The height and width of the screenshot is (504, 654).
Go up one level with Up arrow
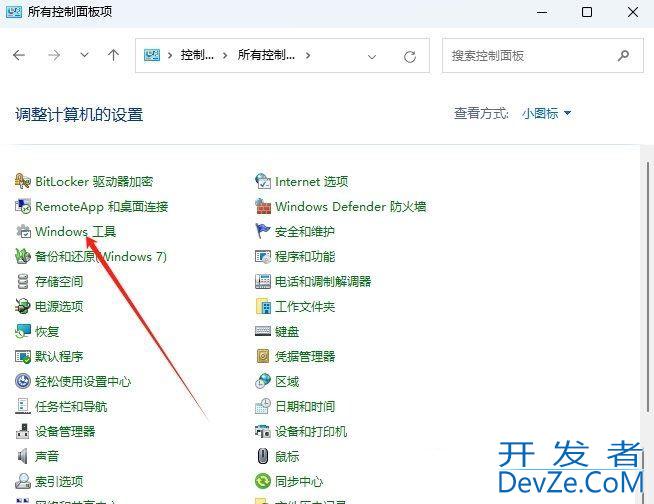point(113,55)
